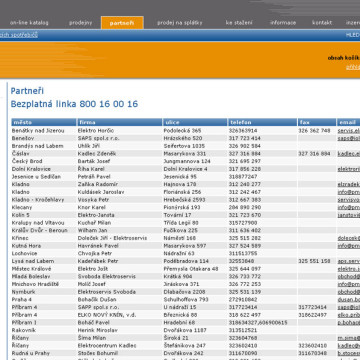
Task: Click firm Kadlec Zdeněk
Action: [x=97, y=154]
